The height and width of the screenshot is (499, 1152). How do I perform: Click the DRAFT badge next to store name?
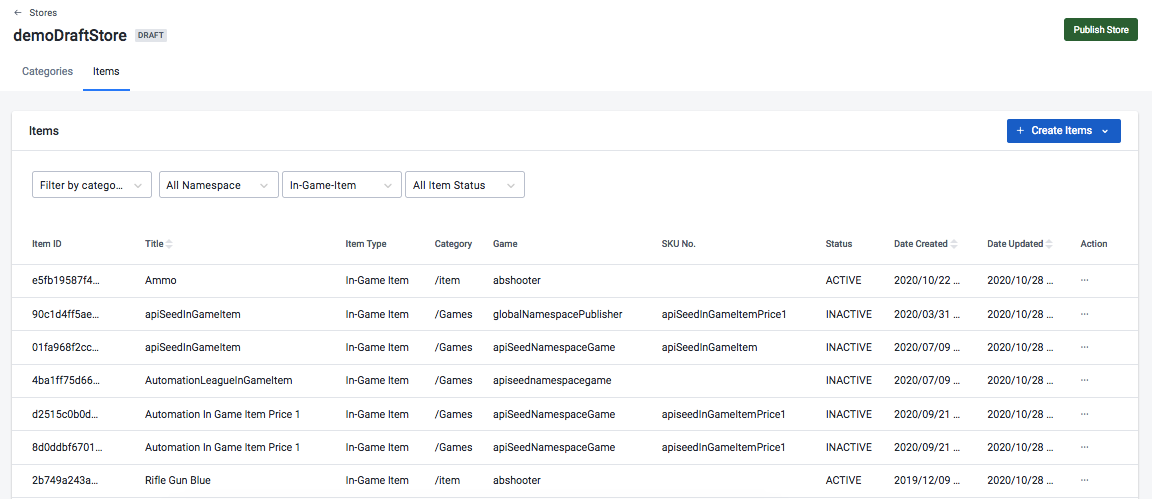tap(151, 35)
